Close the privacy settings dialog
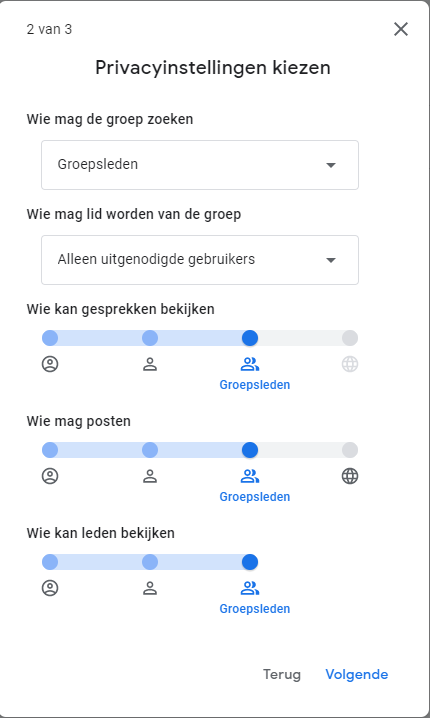 coord(401,29)
